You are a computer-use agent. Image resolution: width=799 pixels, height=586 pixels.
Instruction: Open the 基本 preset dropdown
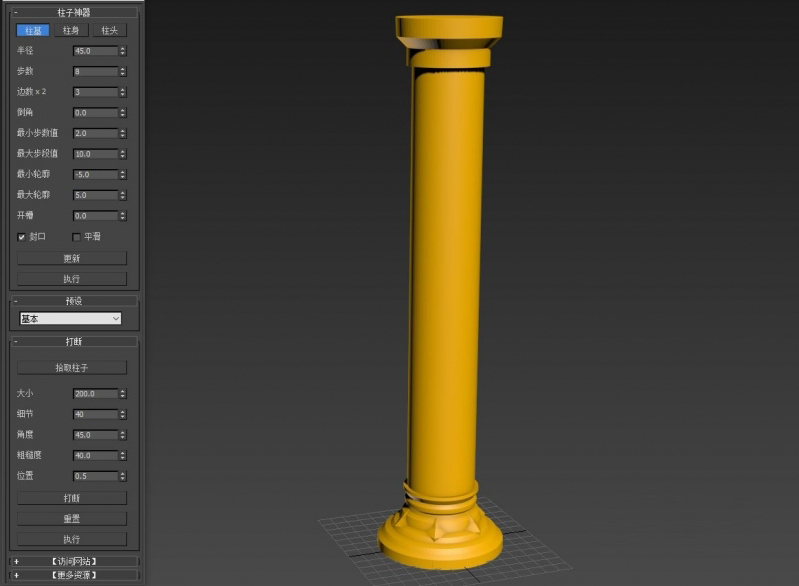pyautogui.click(x=70, y=319)
